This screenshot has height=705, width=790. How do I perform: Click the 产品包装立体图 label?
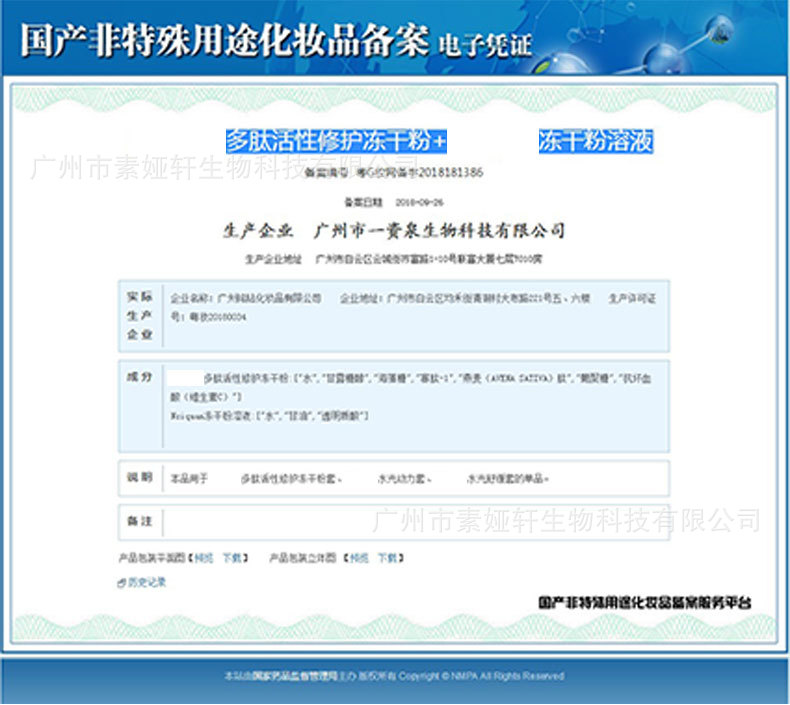(303, 558)
